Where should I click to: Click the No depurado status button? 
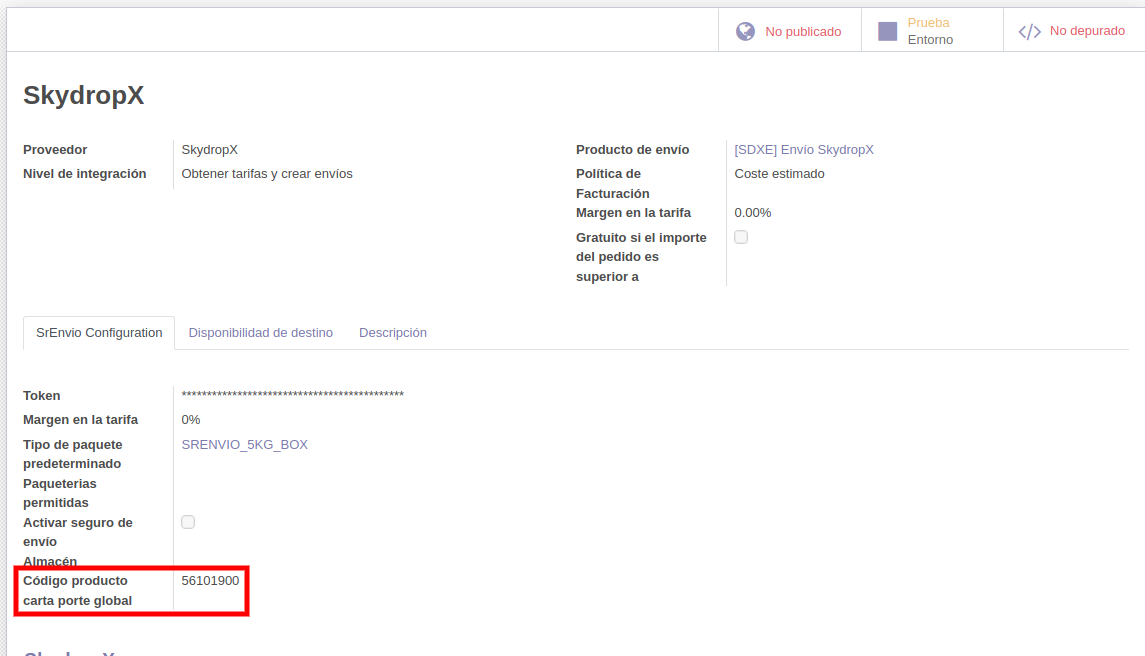(1088, 31)
